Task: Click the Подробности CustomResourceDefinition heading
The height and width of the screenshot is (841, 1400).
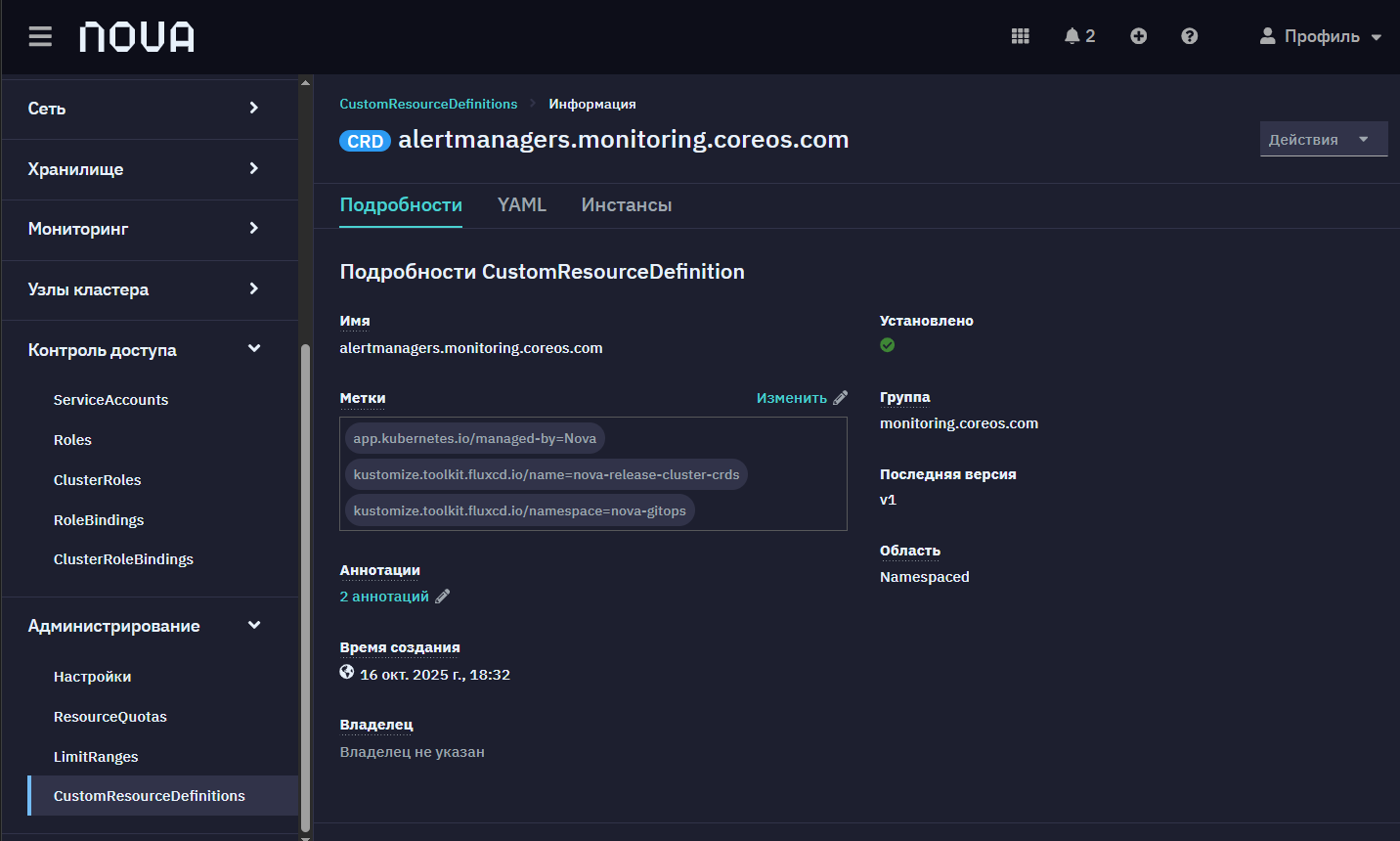Action: tap(542, 272)
